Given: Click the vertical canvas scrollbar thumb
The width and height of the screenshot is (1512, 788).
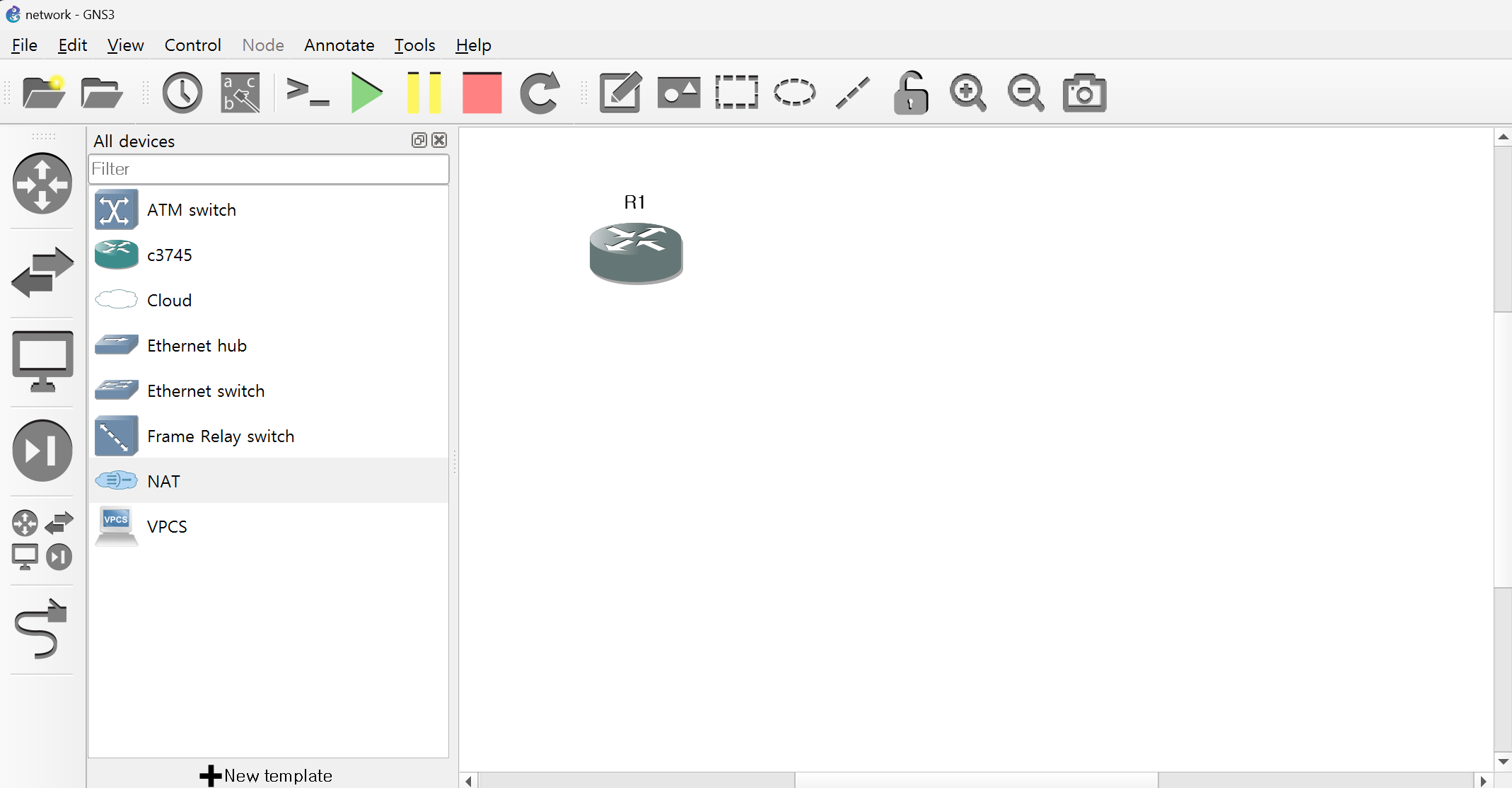Looking at the screenshot, I should 1503,448.
